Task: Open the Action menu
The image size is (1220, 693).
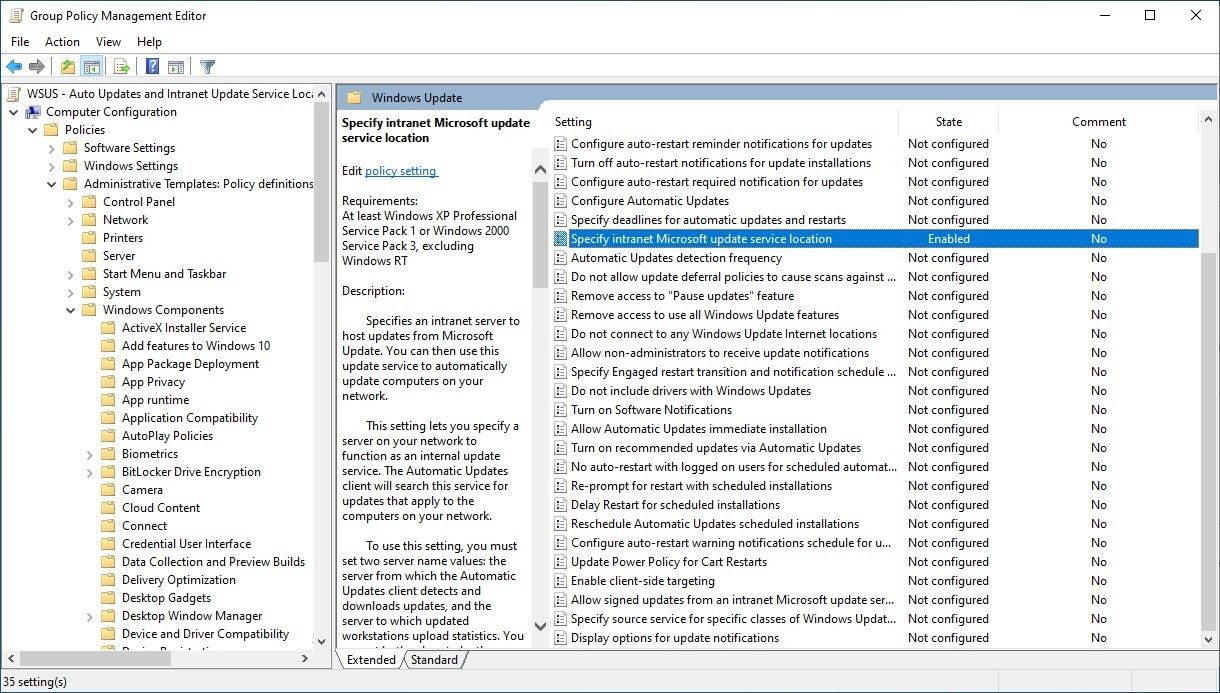Action: pyautogui.click(x=62, y=42)
